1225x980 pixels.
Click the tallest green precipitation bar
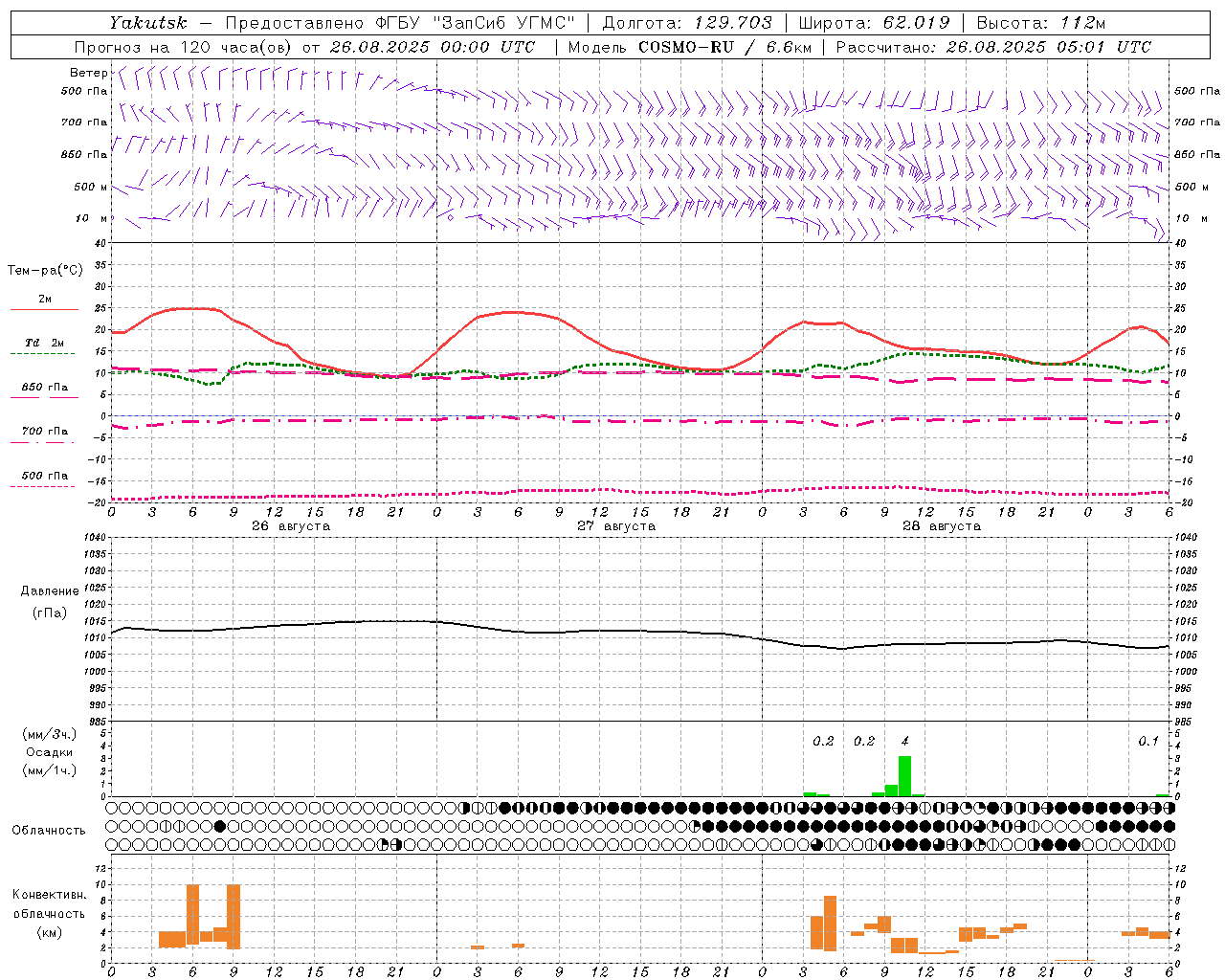coord(904,776)
